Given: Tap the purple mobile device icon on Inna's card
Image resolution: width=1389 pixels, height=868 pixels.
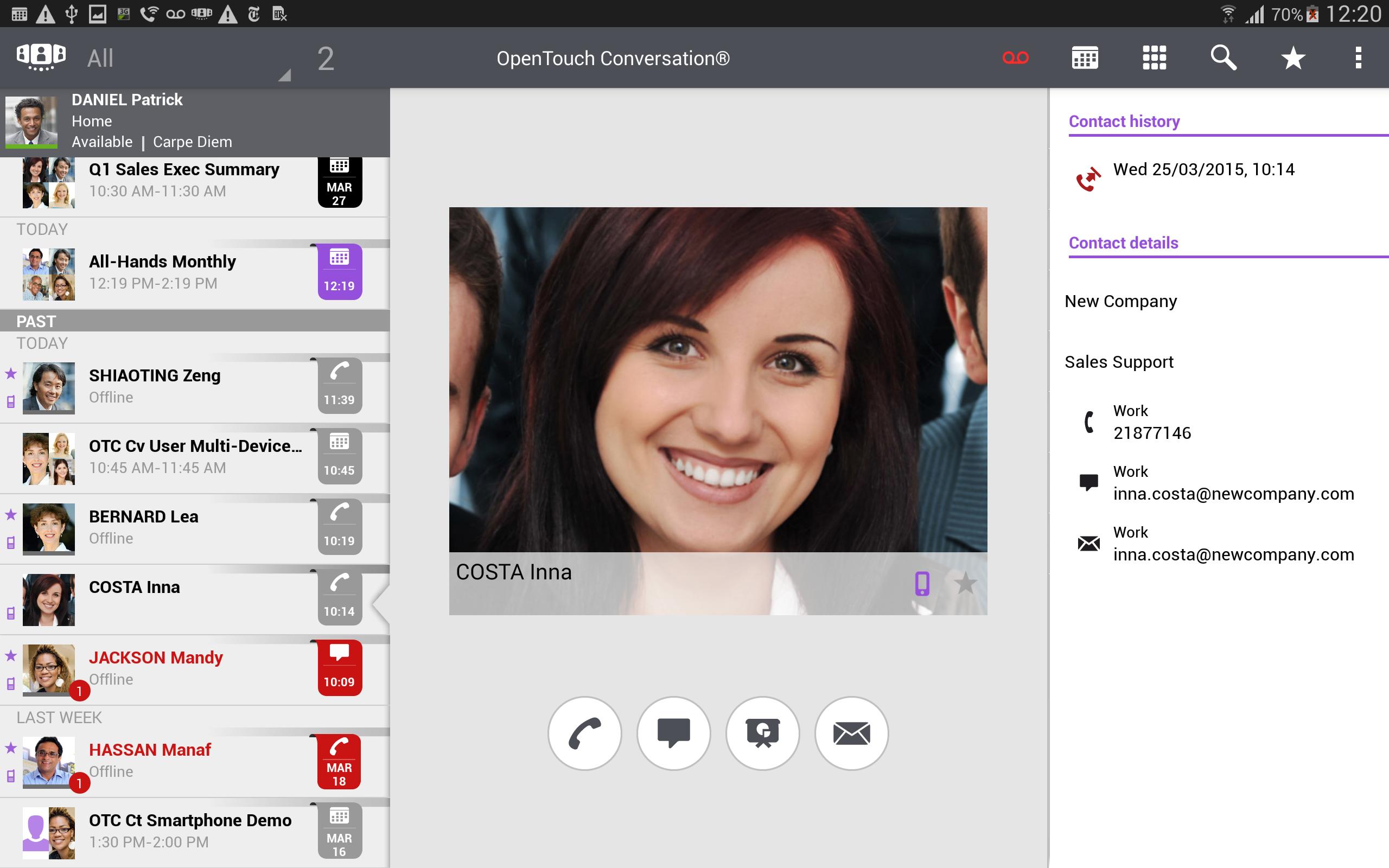Looking at the screenshot, I should 923,584.
